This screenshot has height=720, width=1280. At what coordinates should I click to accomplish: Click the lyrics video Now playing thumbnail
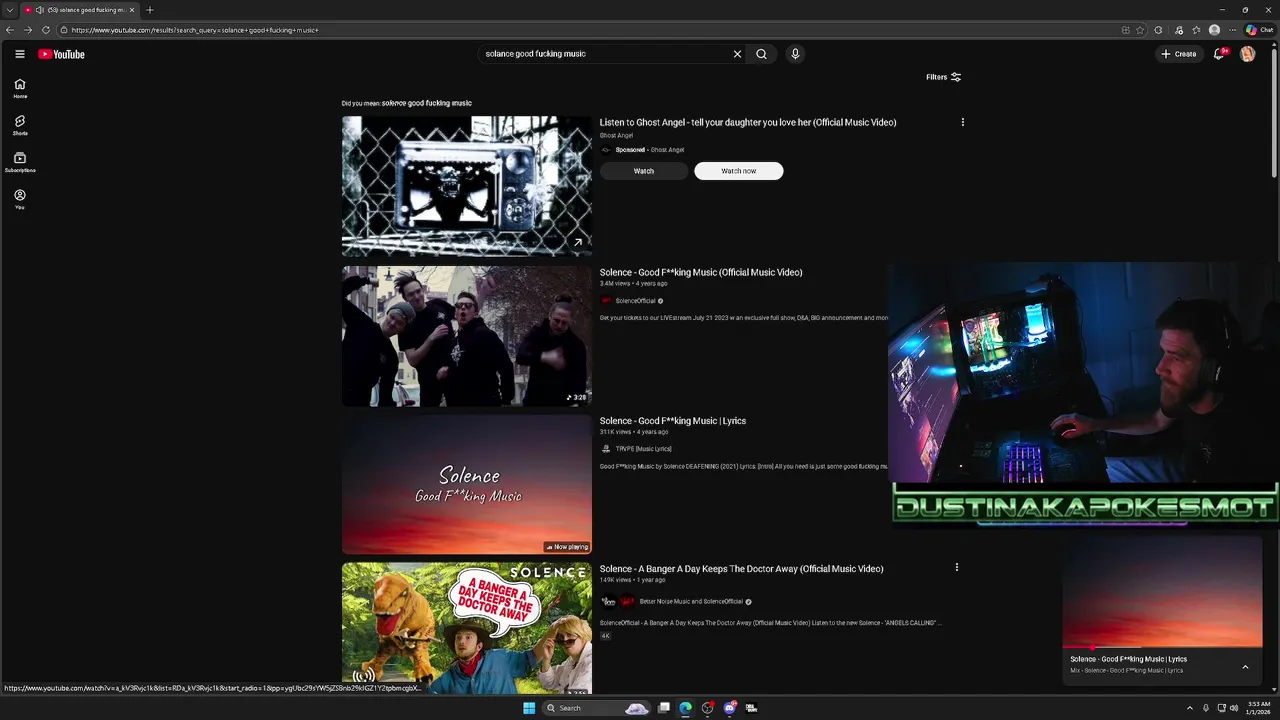467,484
